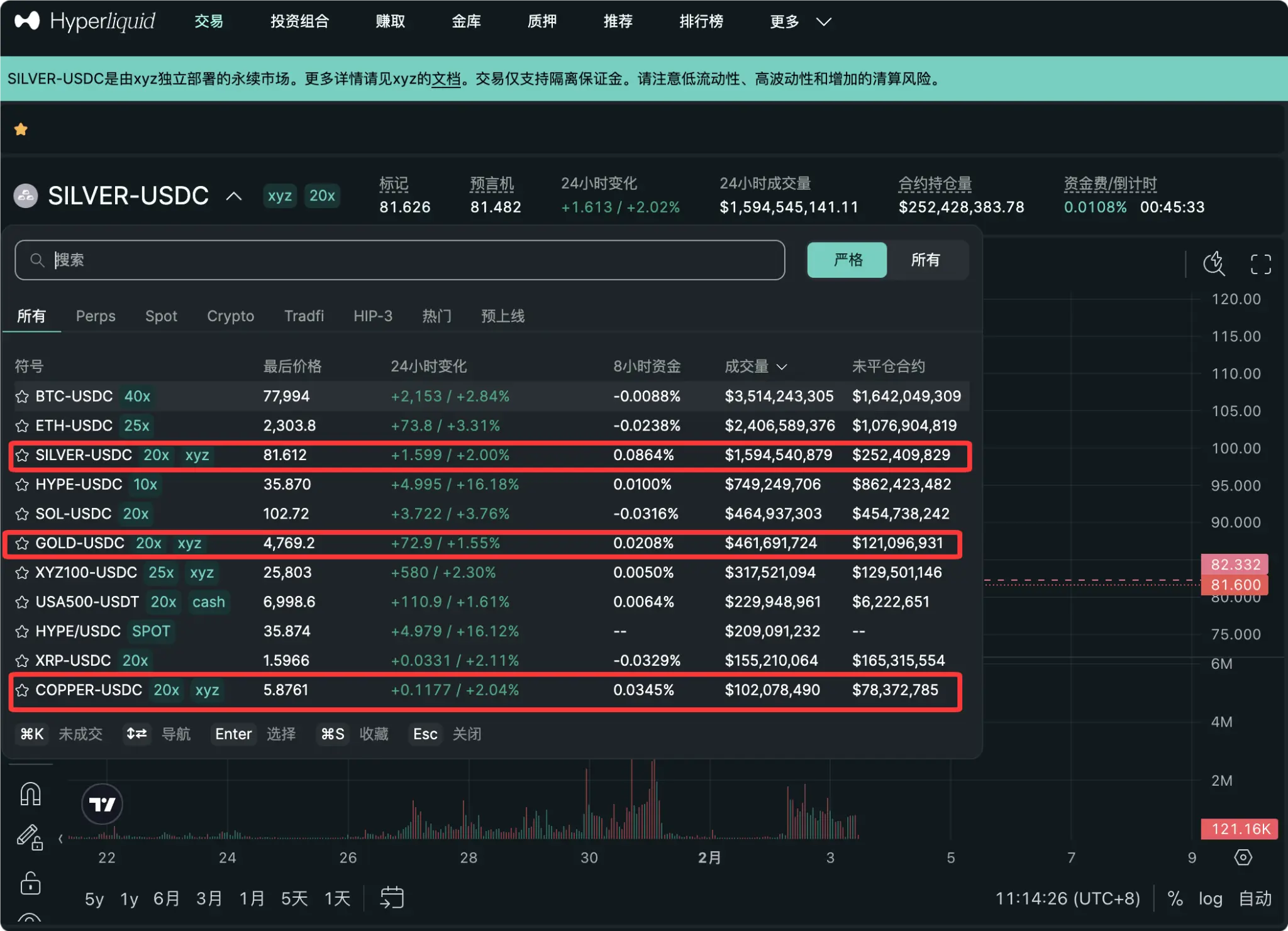Image resolution: width=1288 pixels, height=931 pixels.
Task: Star GOLD-USDC in the market list
Action: click(21, 543)
